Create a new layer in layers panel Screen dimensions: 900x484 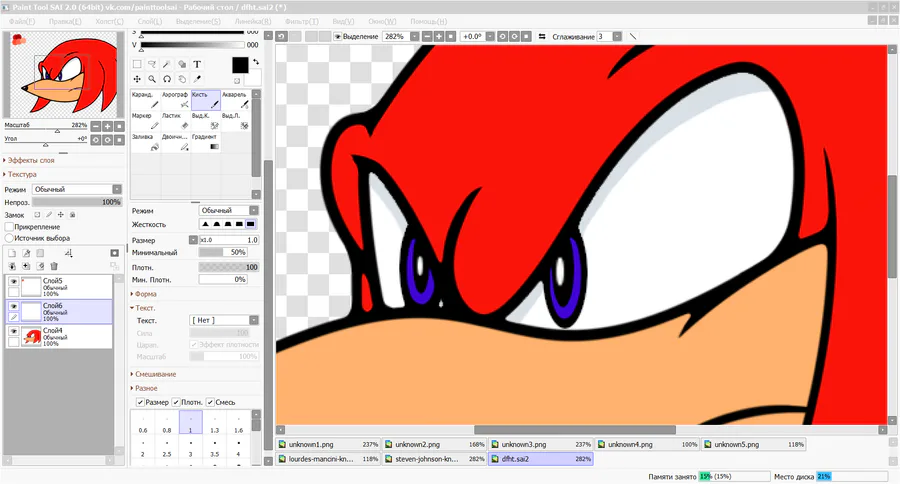[12, 253]
